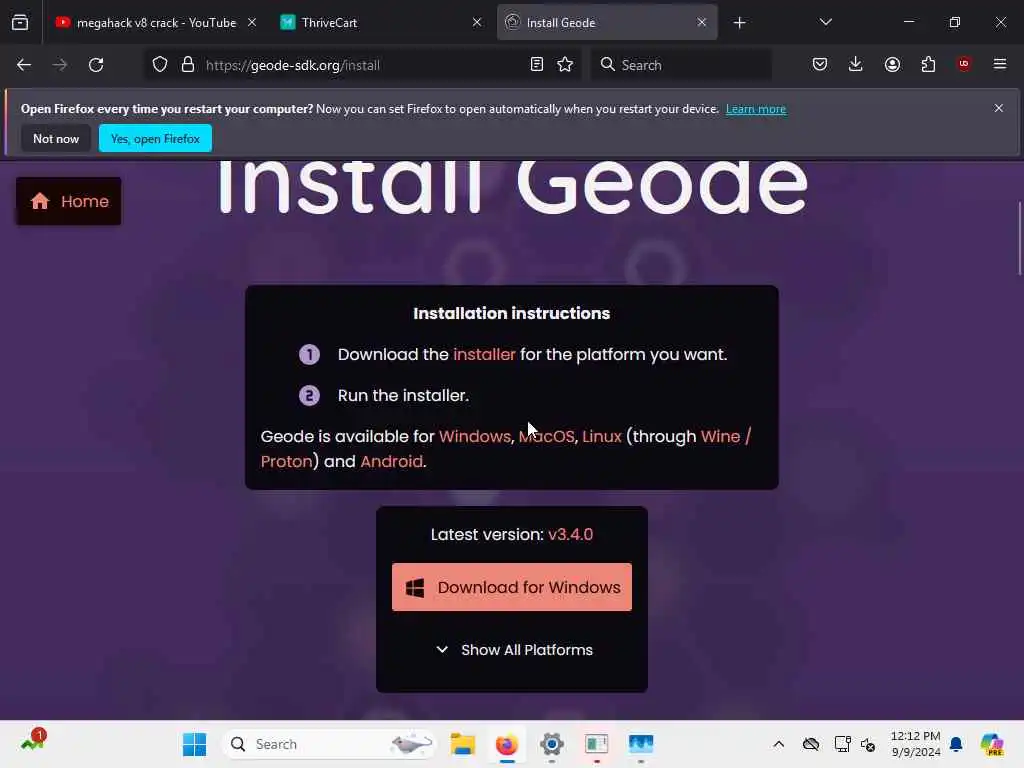Open the Firefox application menu
This screenshot has width=1024, height=768.
click(x=1000, y=64)
